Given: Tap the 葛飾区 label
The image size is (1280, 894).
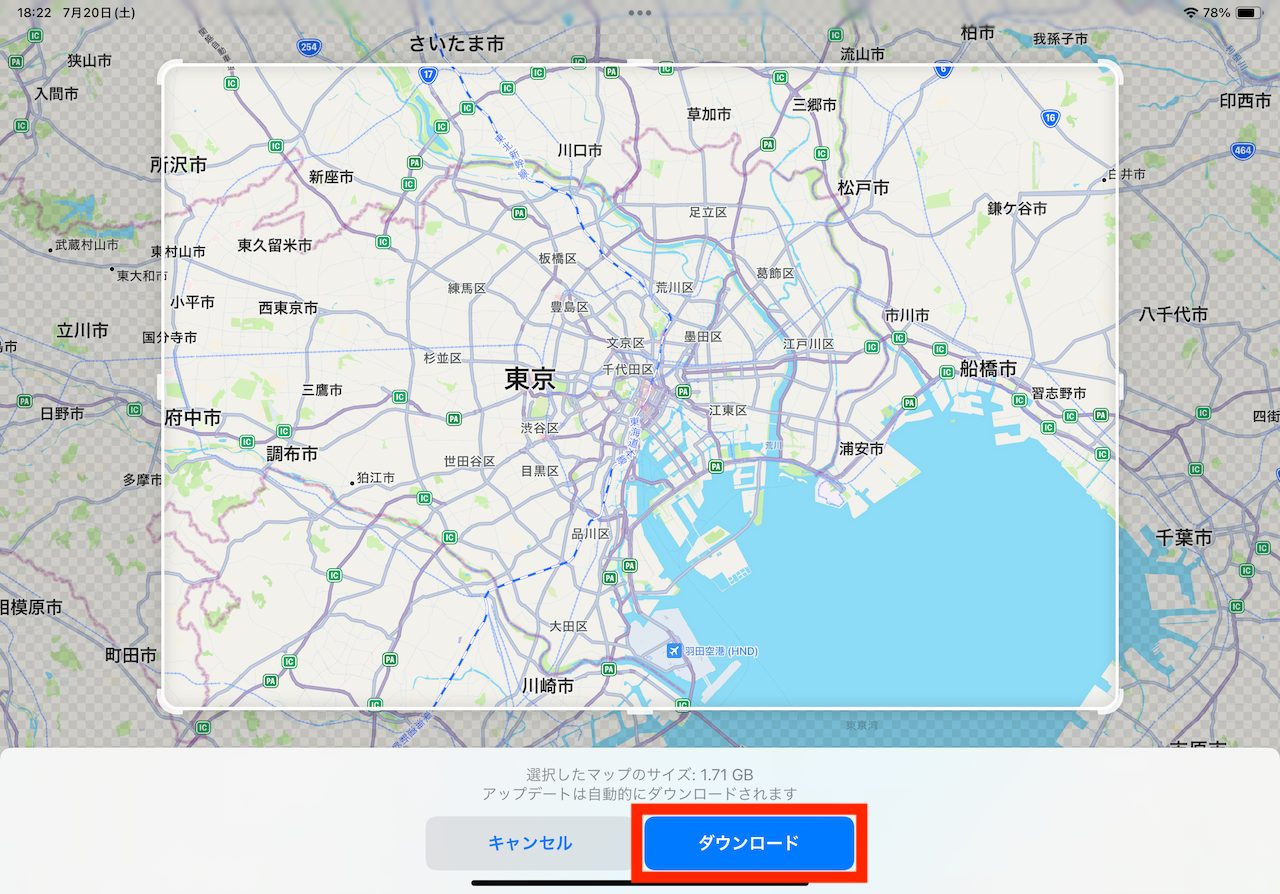Looking at the screenshot, I should click(x=775, y=273).
